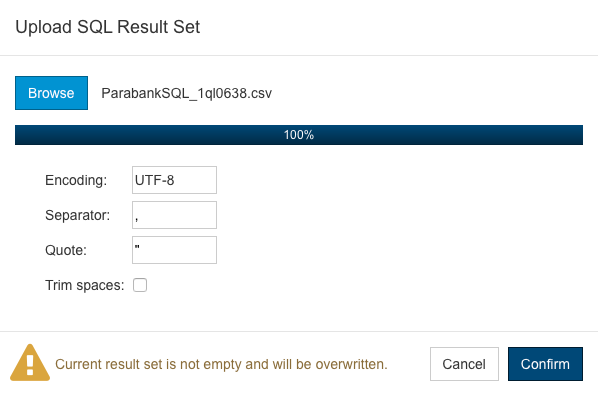
Task: Cancel the upload dialog
Action: (464, 364)
